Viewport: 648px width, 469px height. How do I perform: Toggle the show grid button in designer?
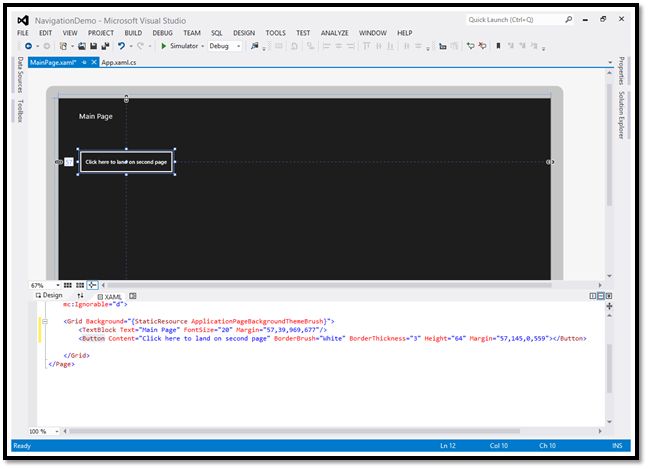coord(65,285)
